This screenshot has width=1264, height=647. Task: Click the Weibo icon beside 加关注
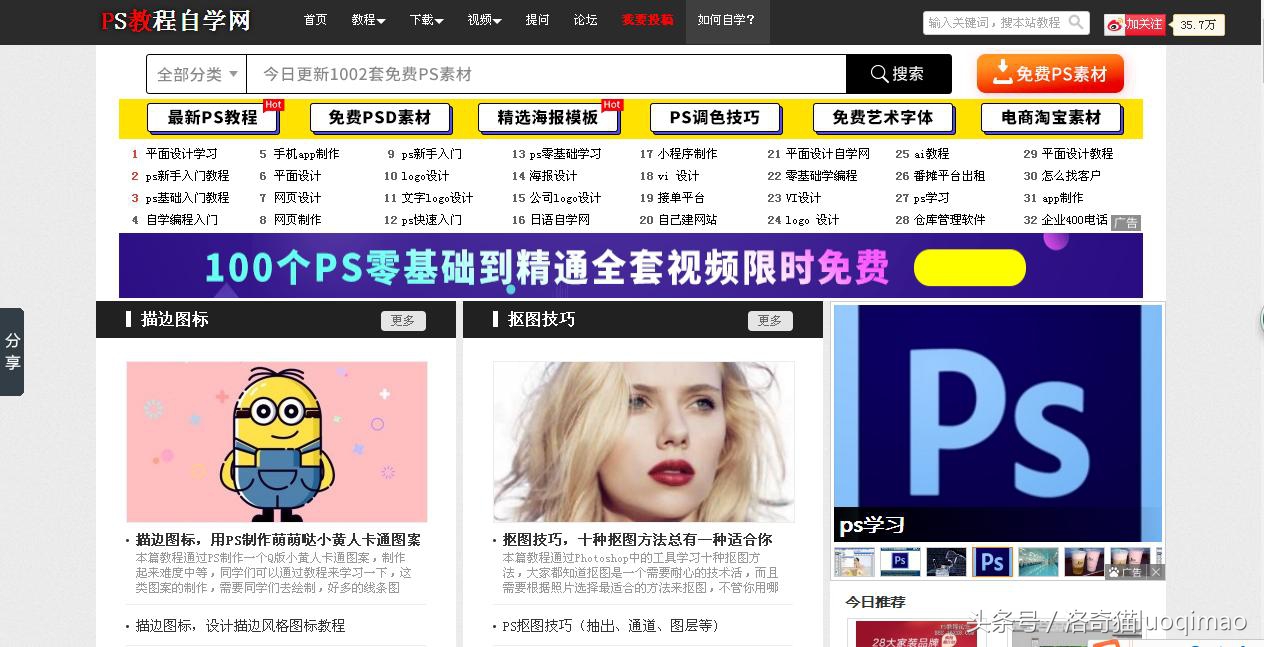click(1113, 25)
